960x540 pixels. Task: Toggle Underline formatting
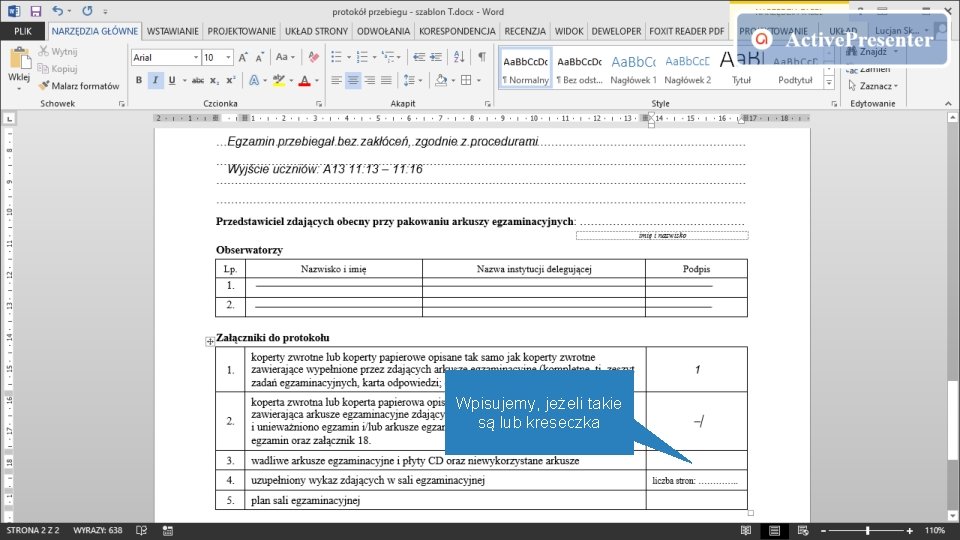172,80
